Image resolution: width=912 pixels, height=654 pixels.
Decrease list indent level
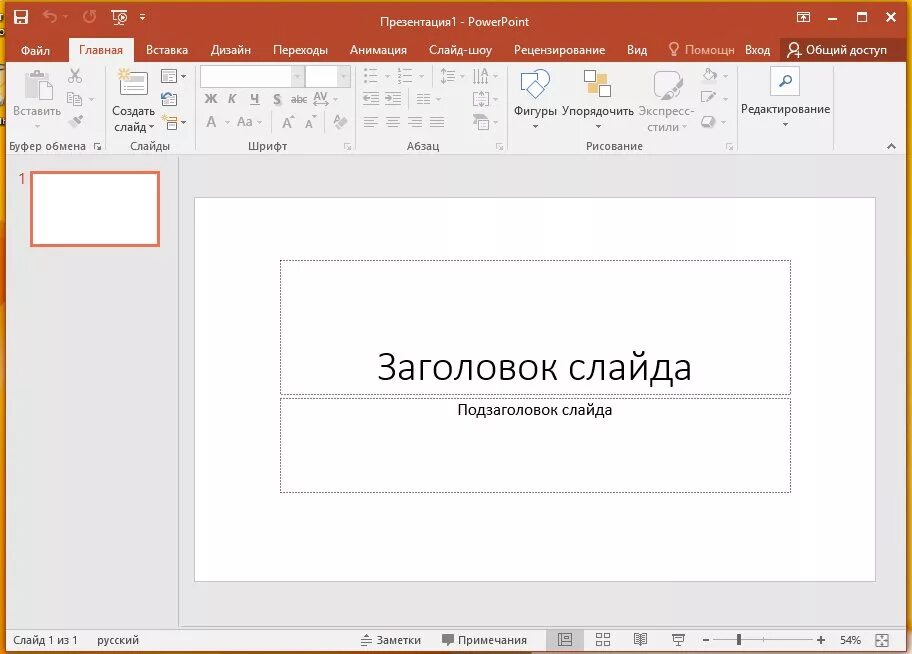point(371,99)
